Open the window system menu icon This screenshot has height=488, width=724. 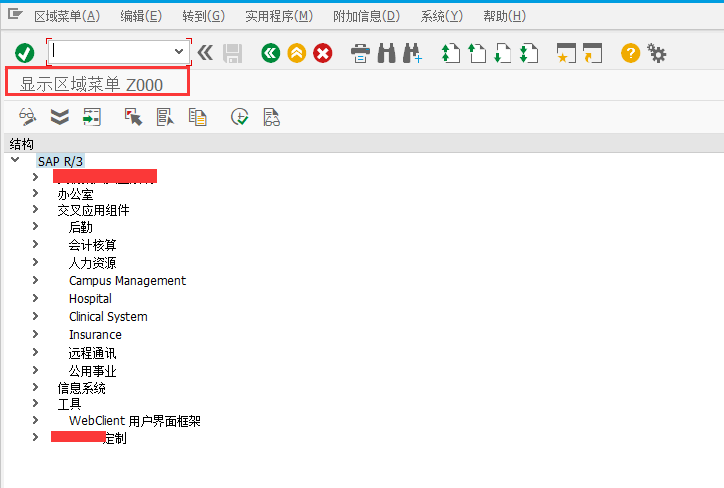[x=15, y=14]
